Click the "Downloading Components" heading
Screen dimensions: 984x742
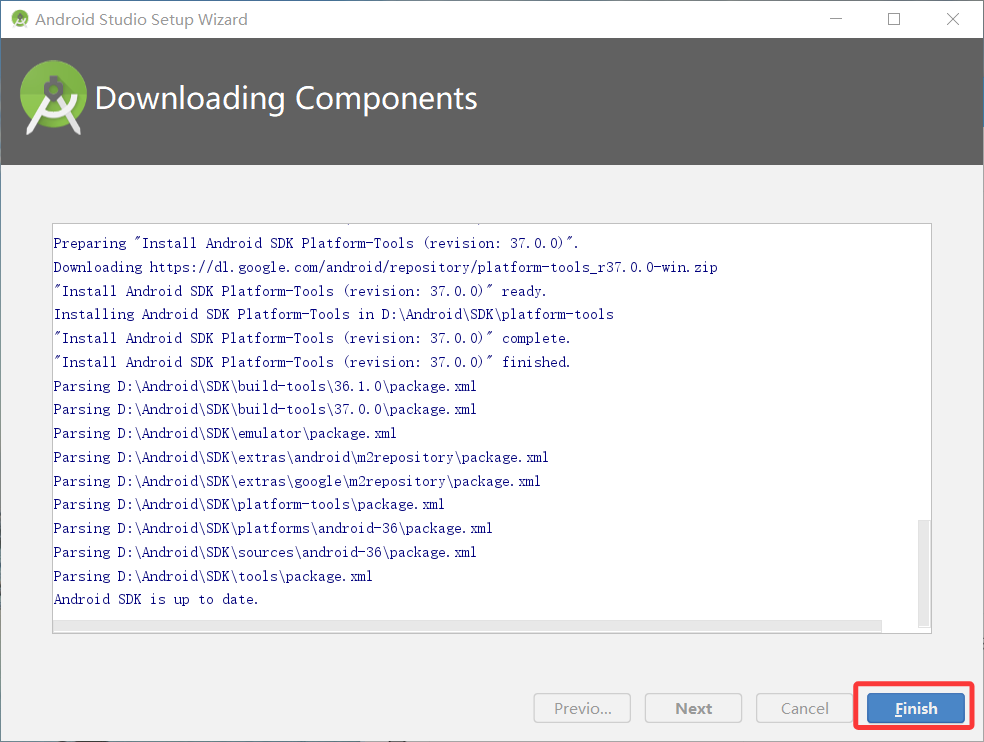pos(286,99)
